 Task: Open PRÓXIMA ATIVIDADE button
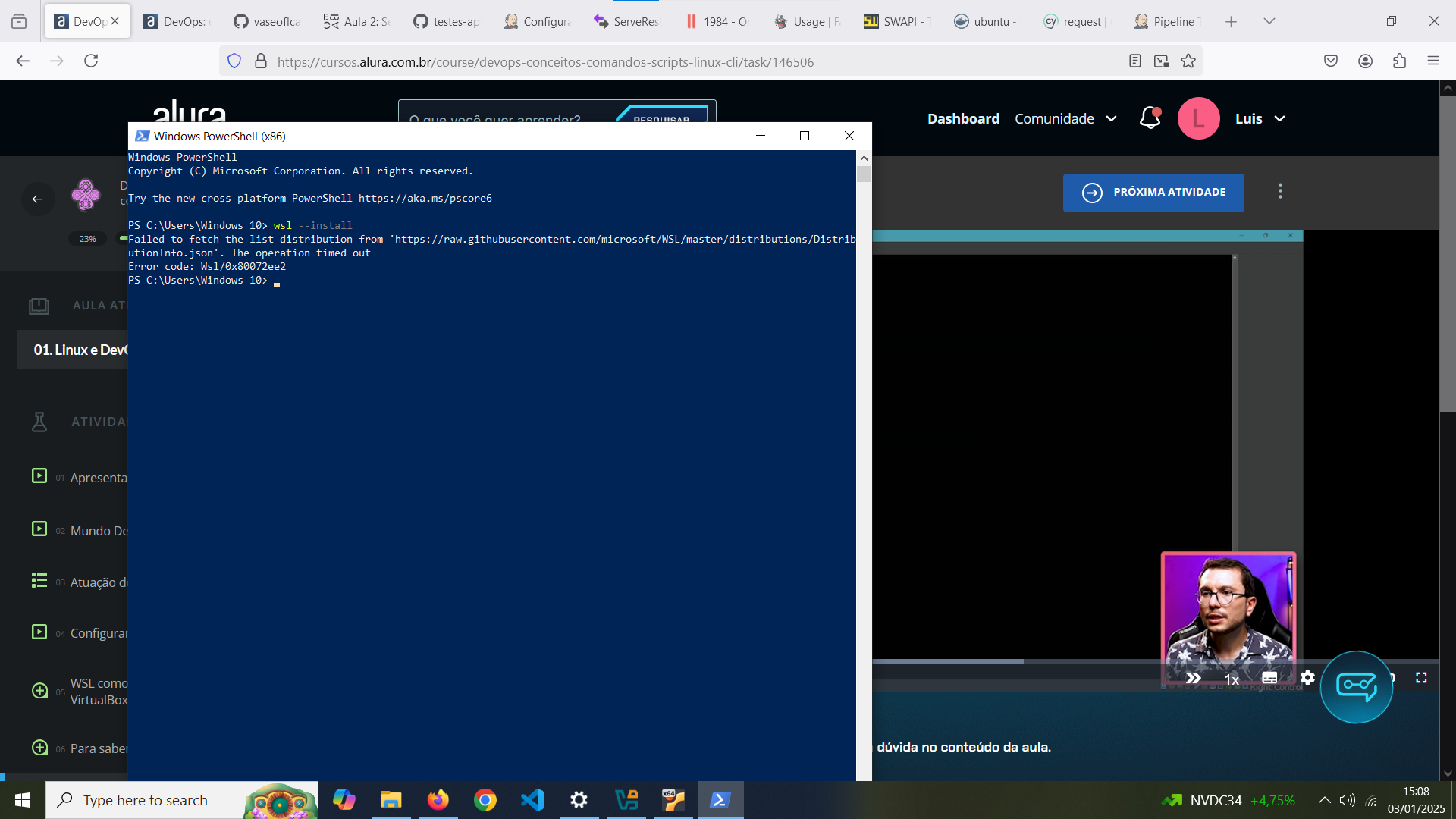click(1154, 192)
